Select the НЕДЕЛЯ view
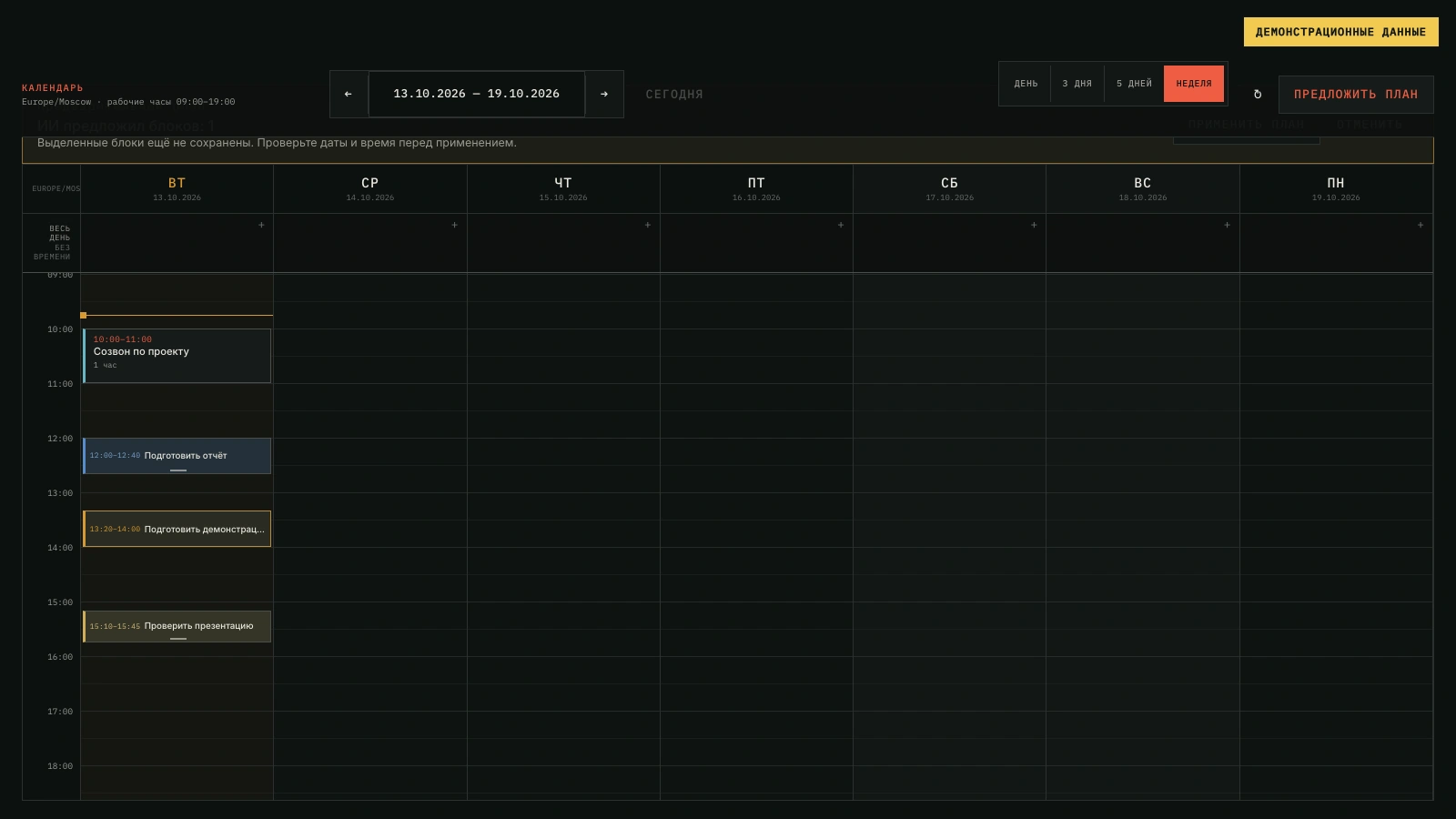The height and width of the screenshot is (819, 1456). point(1194,84)
